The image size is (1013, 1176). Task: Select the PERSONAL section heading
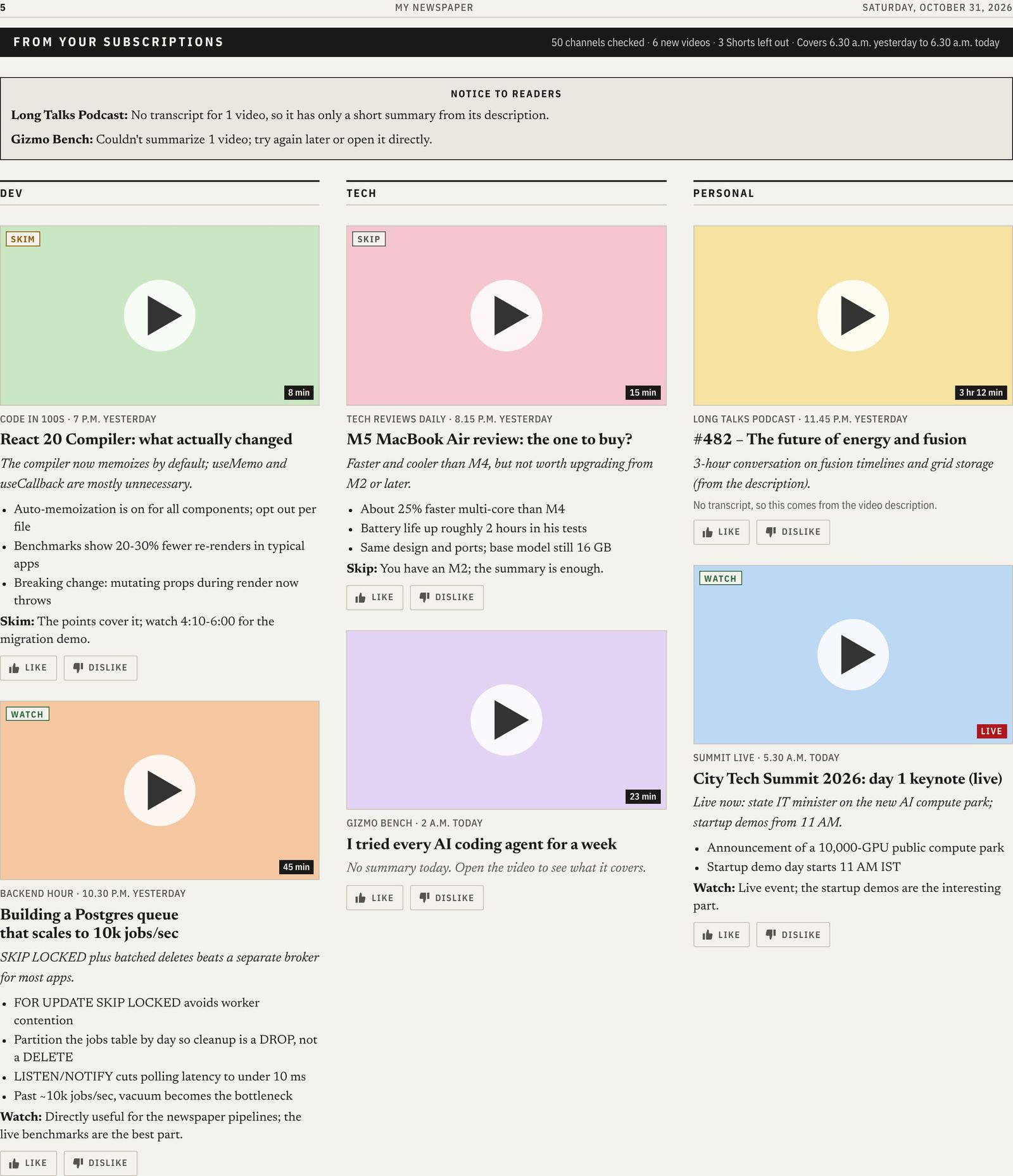click(x=724, y=194)
